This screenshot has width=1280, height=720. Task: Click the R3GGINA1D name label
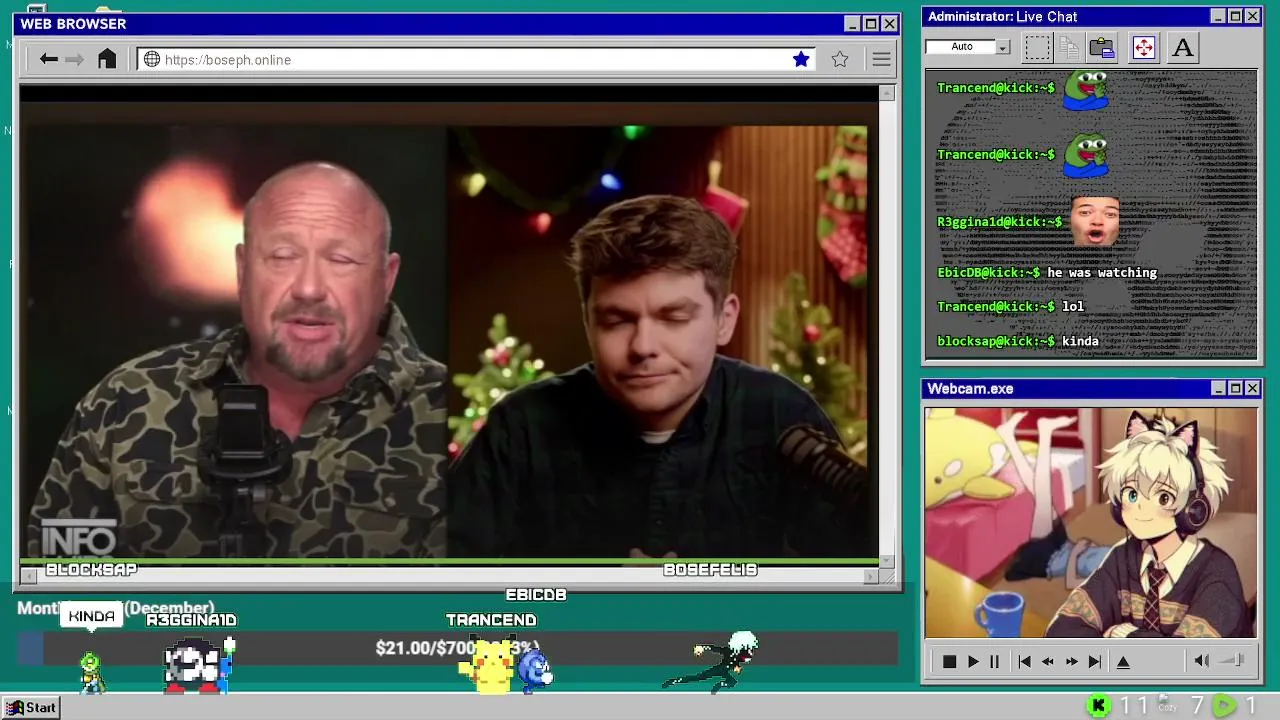(x=191, y=620)
